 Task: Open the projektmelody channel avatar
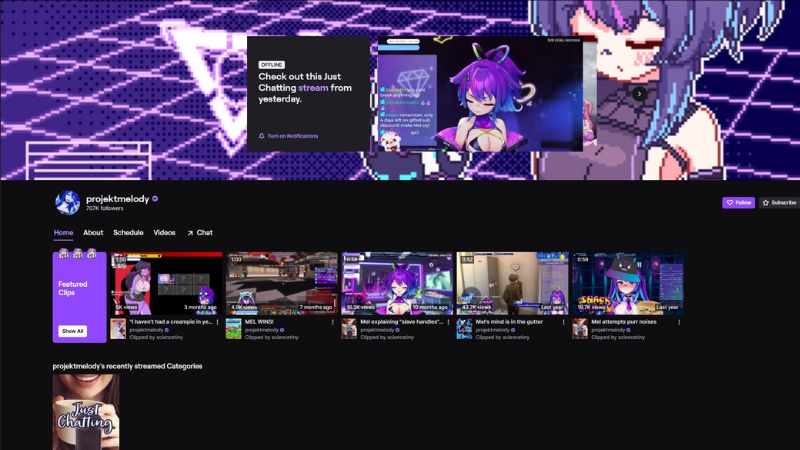pos(67,203)
